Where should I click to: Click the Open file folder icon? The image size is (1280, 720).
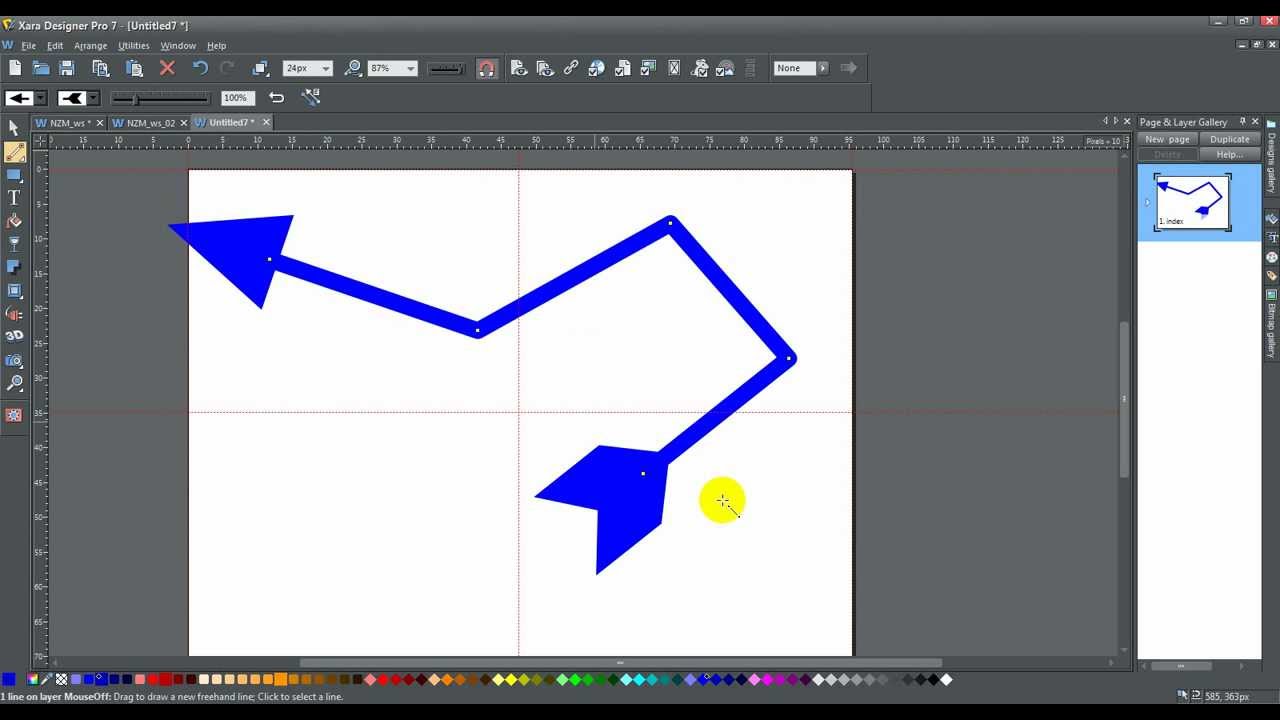pyautogui.click(x=41, y=68)
